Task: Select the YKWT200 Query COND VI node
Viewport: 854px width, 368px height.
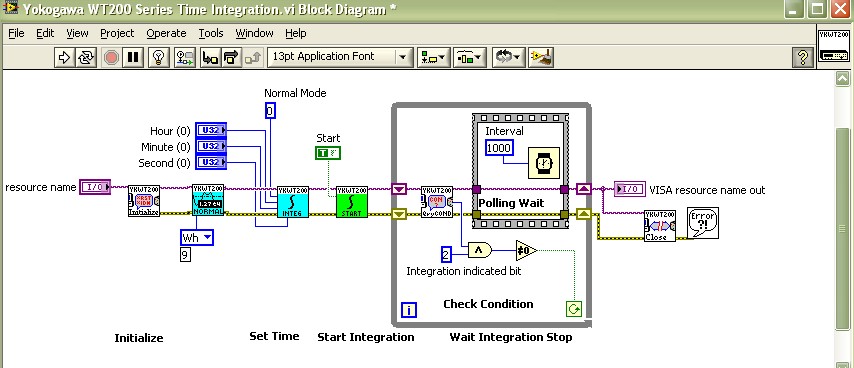Action: (x=437, y=202)
